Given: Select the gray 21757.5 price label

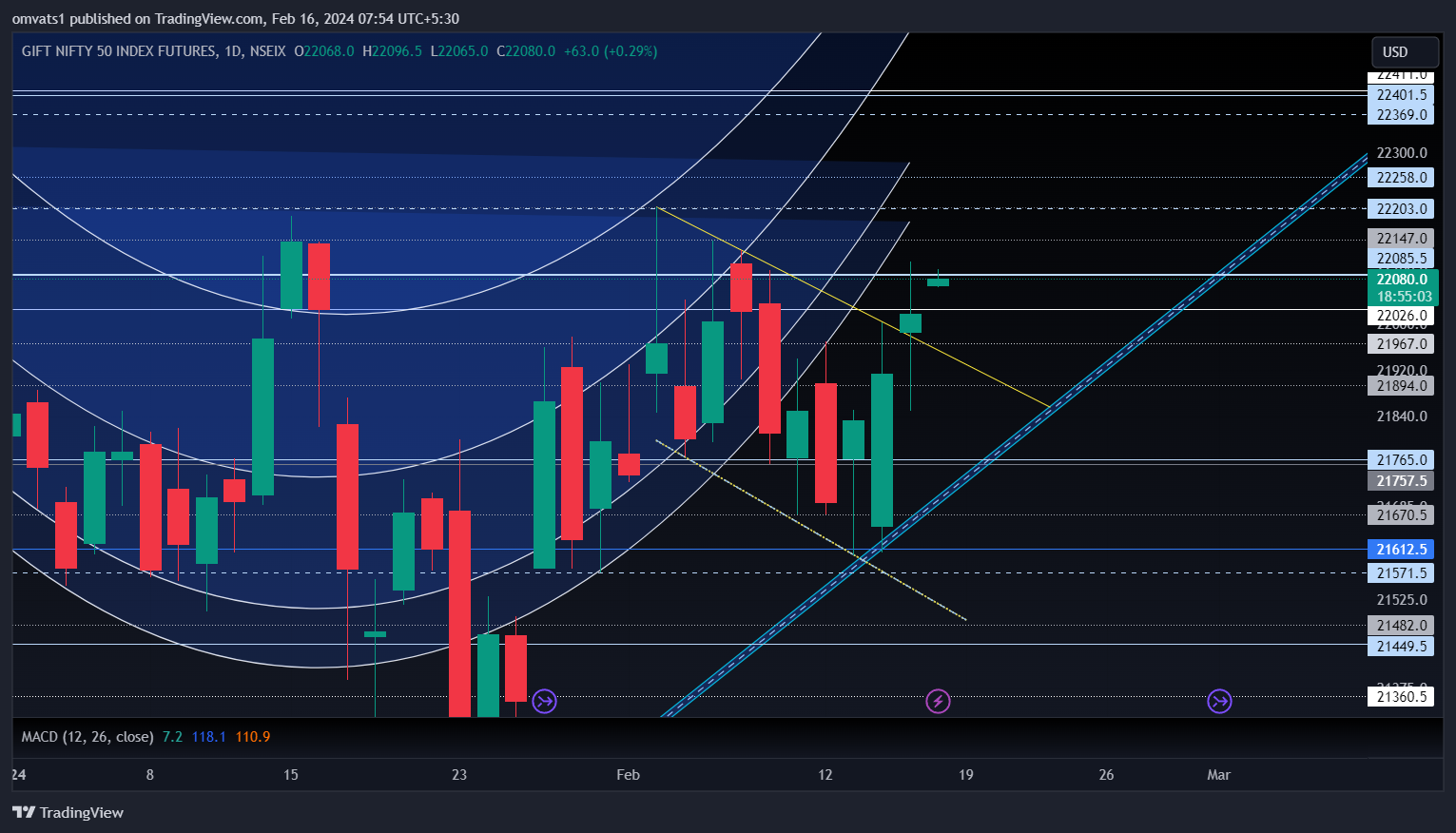Looking at the screenshot, I should 1402,481.
